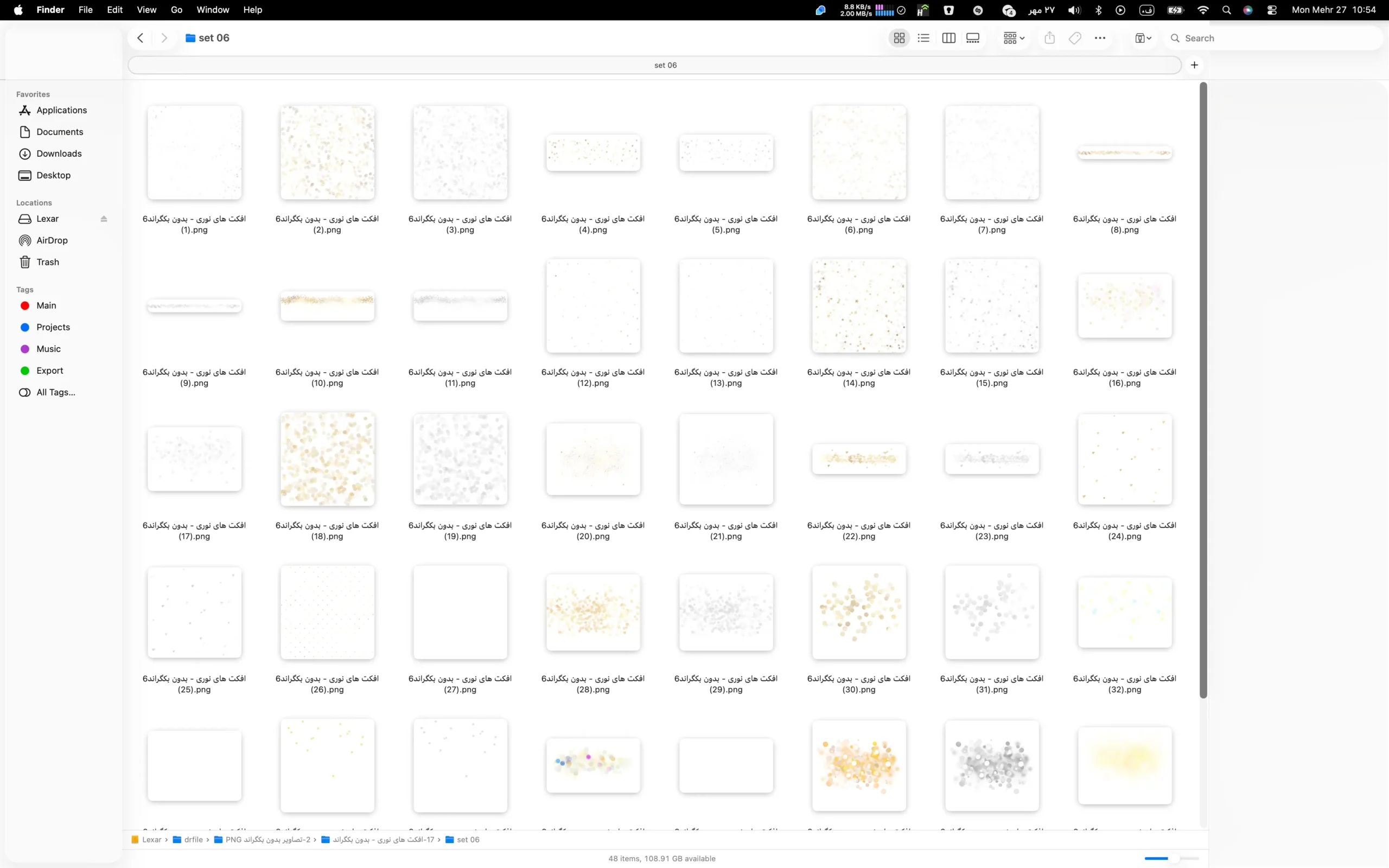Viewport: 1389px width, 868px height.
Task: Click the Edit Tags icon
Action: click(x=1075, y=38)
